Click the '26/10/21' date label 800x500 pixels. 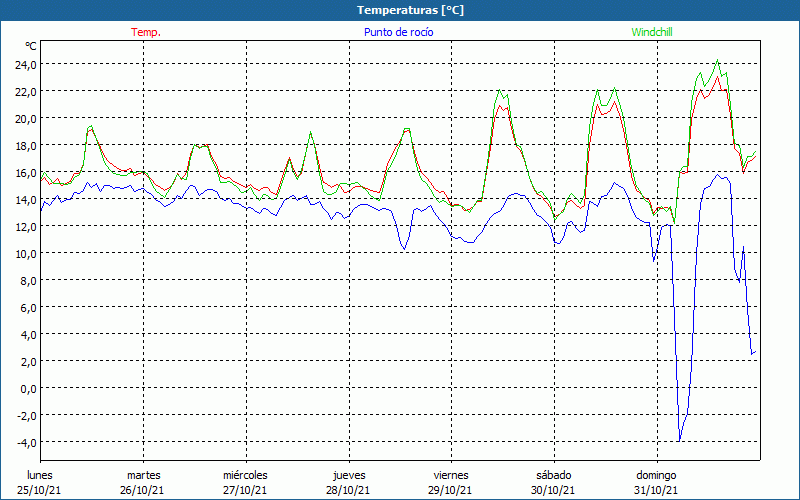point(142,490)
